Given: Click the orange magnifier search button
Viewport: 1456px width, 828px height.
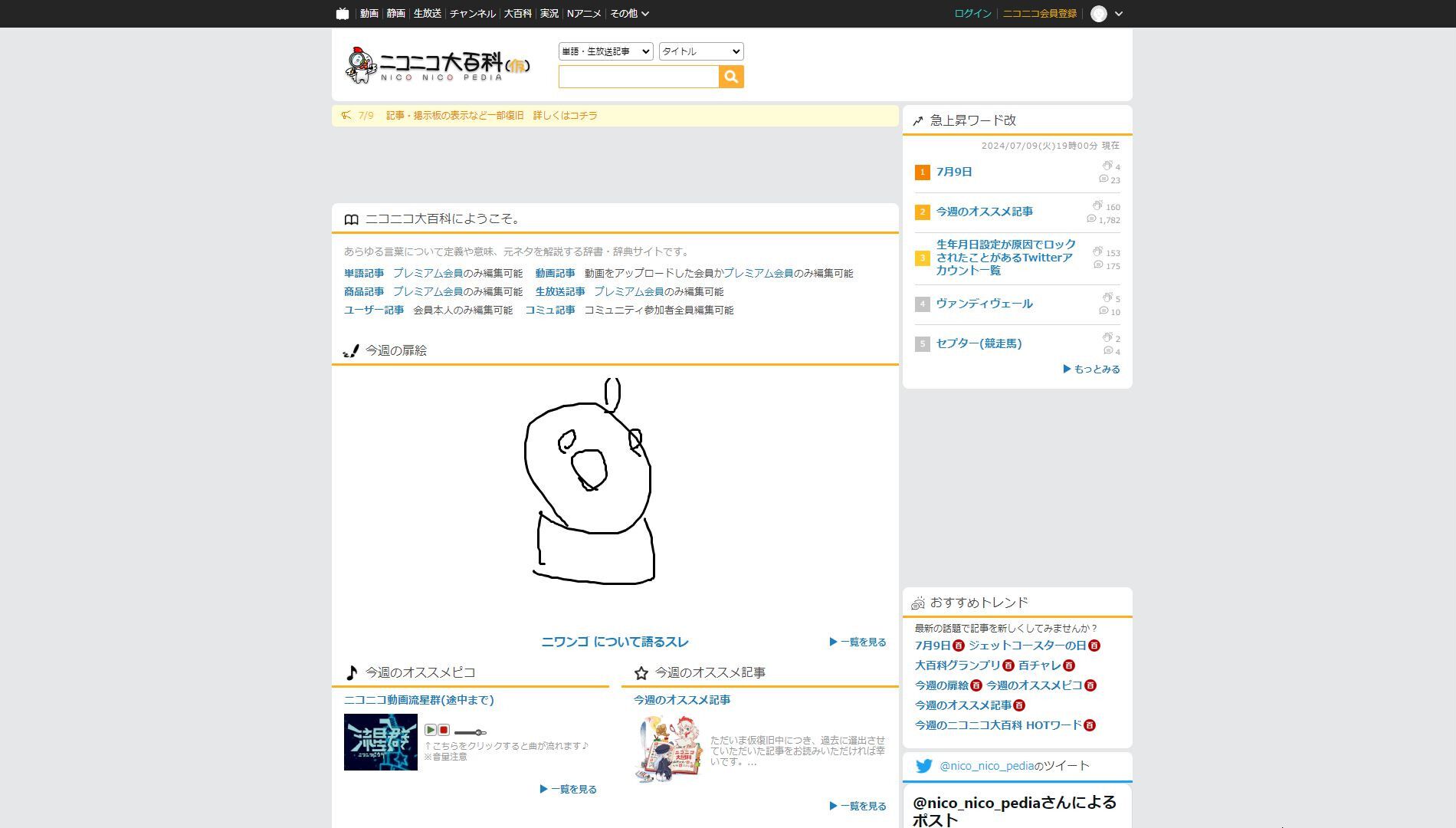Looking at the screenshot, I should click(731, 77).
